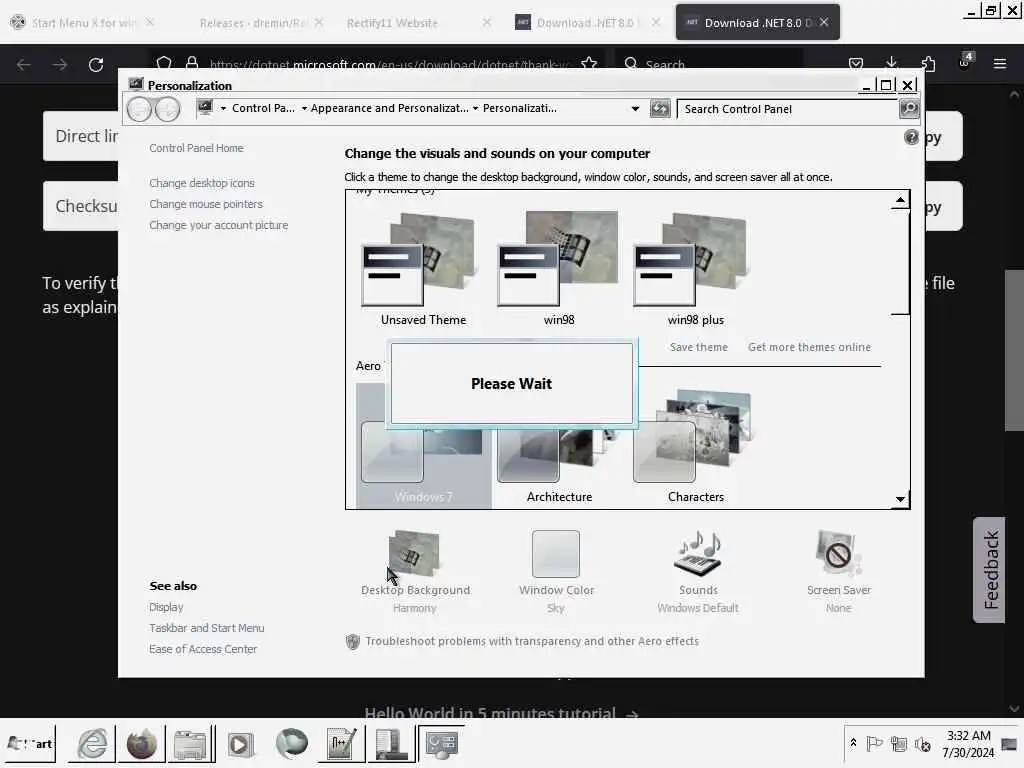Click Get more themes online link
Image resolution: width=1024 pixels, height=768 pixels.
(809, 347)
